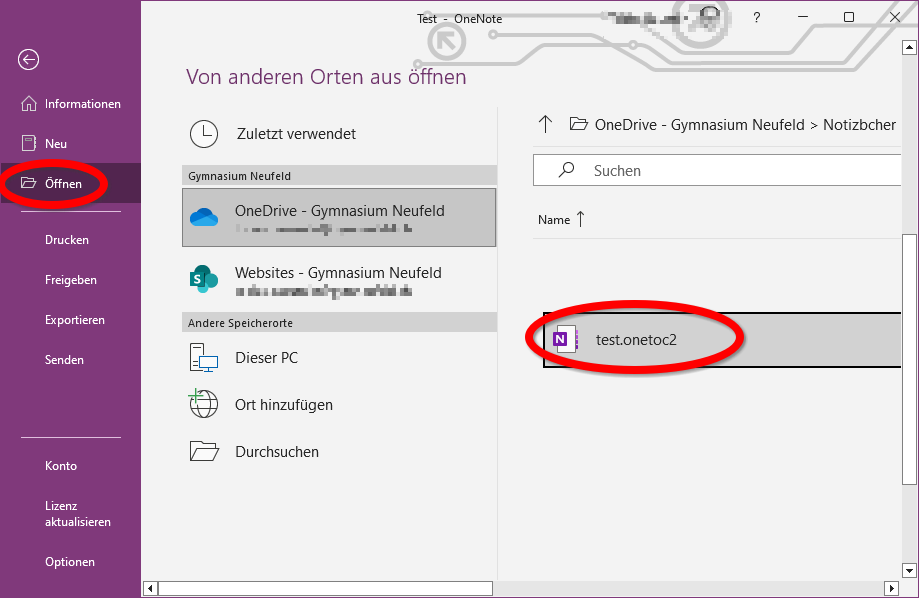This screenshot has height=598, width=919.
Task: Click the clock icon for recent files
Action: [204, 134]
